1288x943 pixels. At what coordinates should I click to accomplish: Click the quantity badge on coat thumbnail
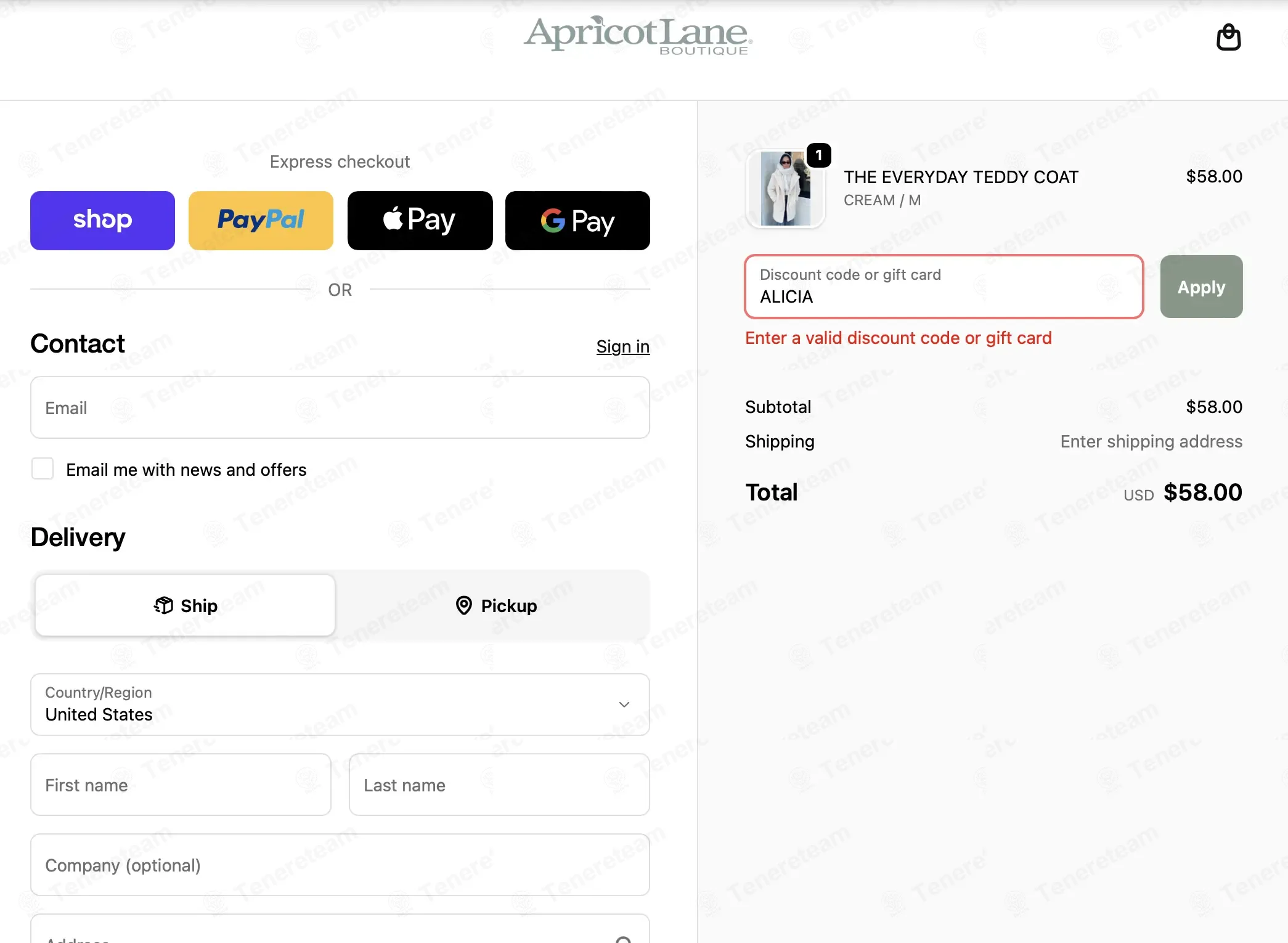(818, 155)
